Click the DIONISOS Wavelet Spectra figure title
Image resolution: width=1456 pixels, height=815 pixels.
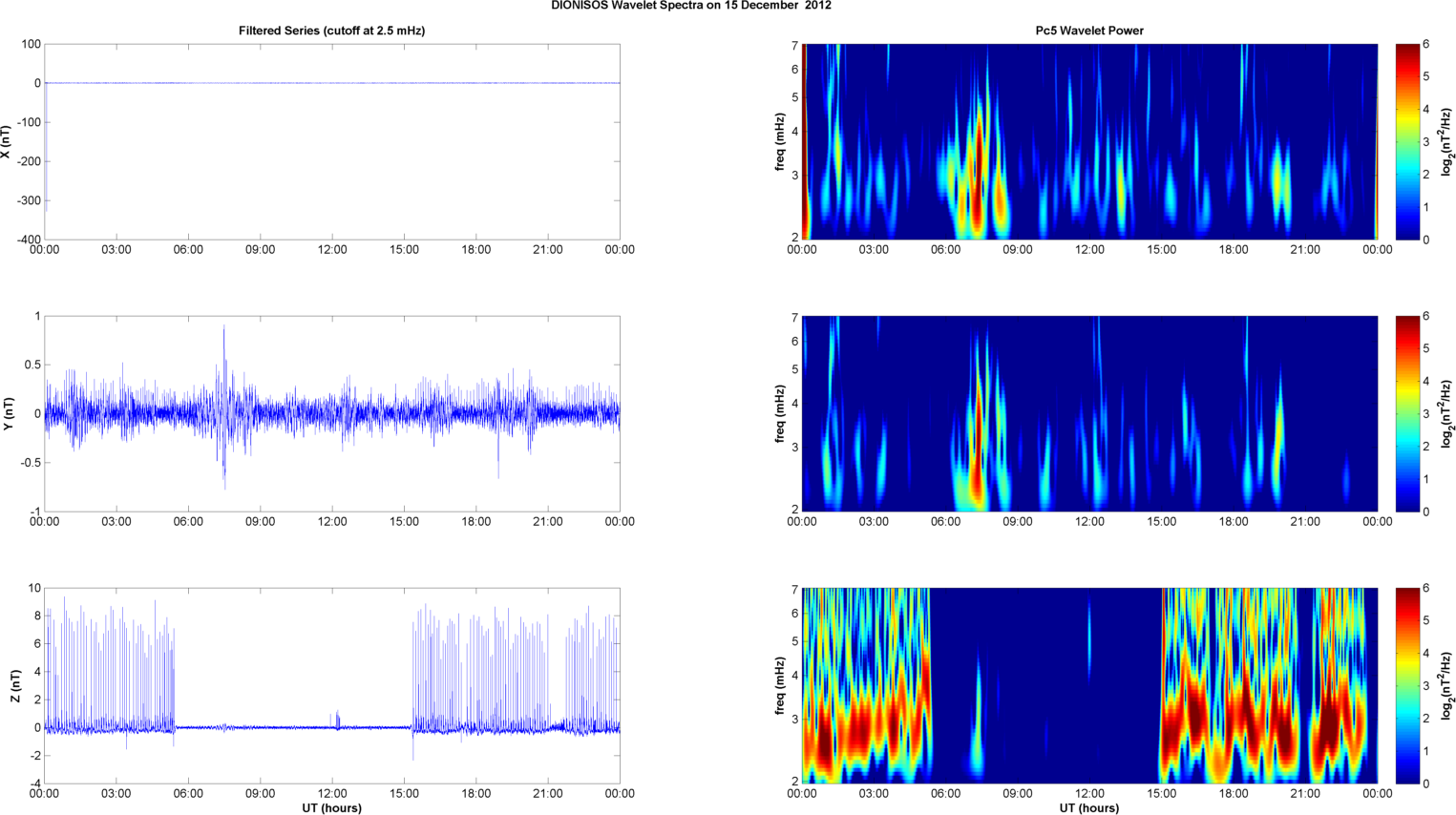[691, 6]
